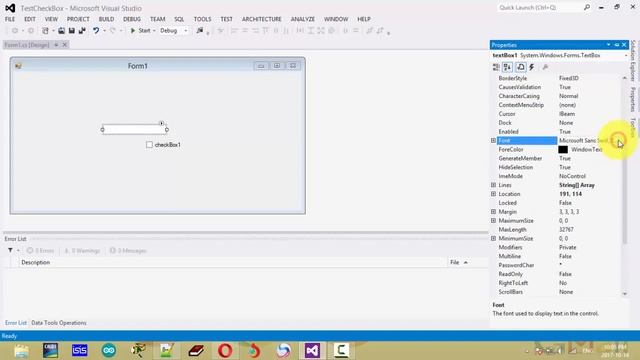The image size is (640, 360).
Task: Open the DEBUG menu
Action: point(132,19)
